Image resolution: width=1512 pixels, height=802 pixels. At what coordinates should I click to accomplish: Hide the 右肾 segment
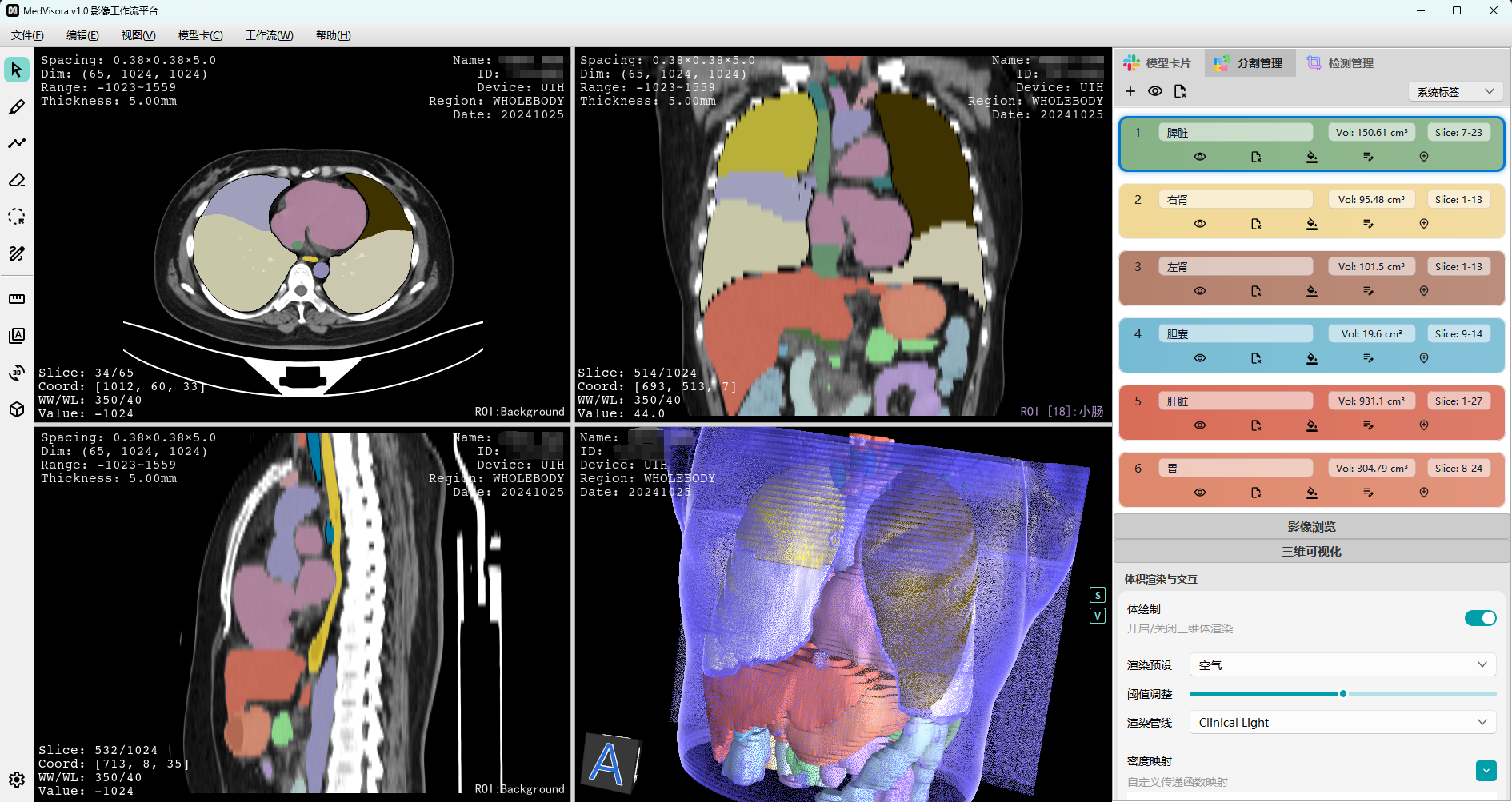[1200, 224]
